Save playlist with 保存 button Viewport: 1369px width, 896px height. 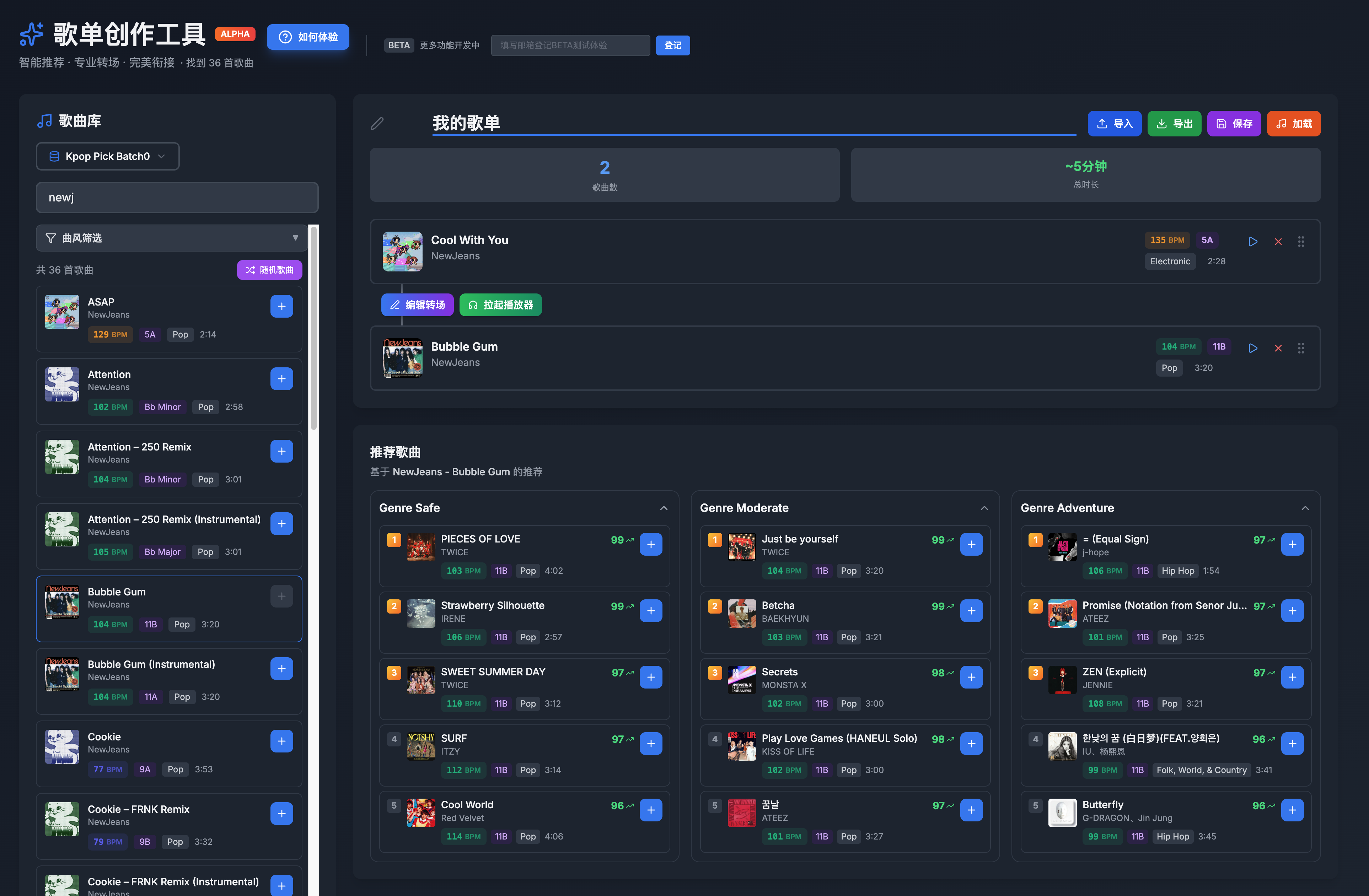click(x=1234, y=124)
